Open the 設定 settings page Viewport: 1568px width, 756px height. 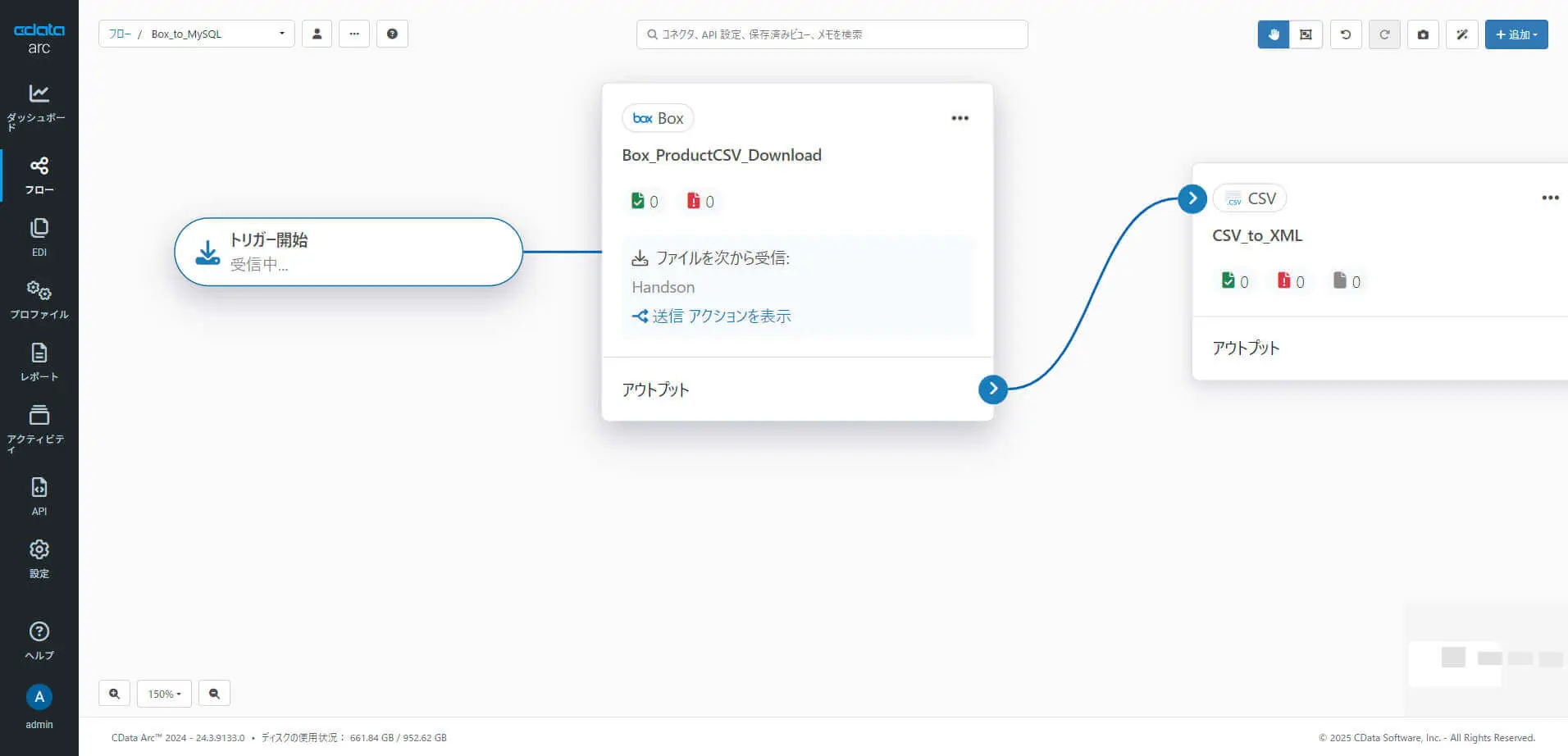(39, 559)
